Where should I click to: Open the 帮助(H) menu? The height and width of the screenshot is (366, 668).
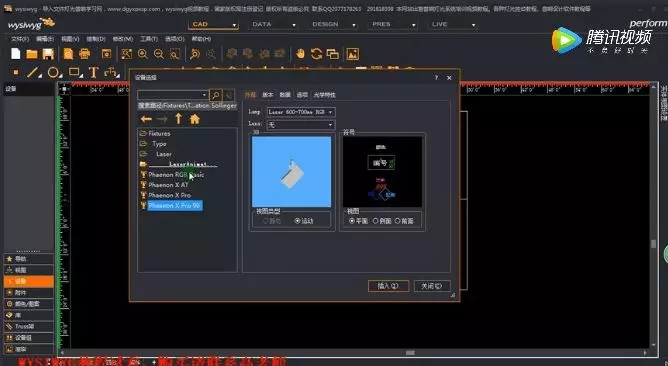click(201, 39)
